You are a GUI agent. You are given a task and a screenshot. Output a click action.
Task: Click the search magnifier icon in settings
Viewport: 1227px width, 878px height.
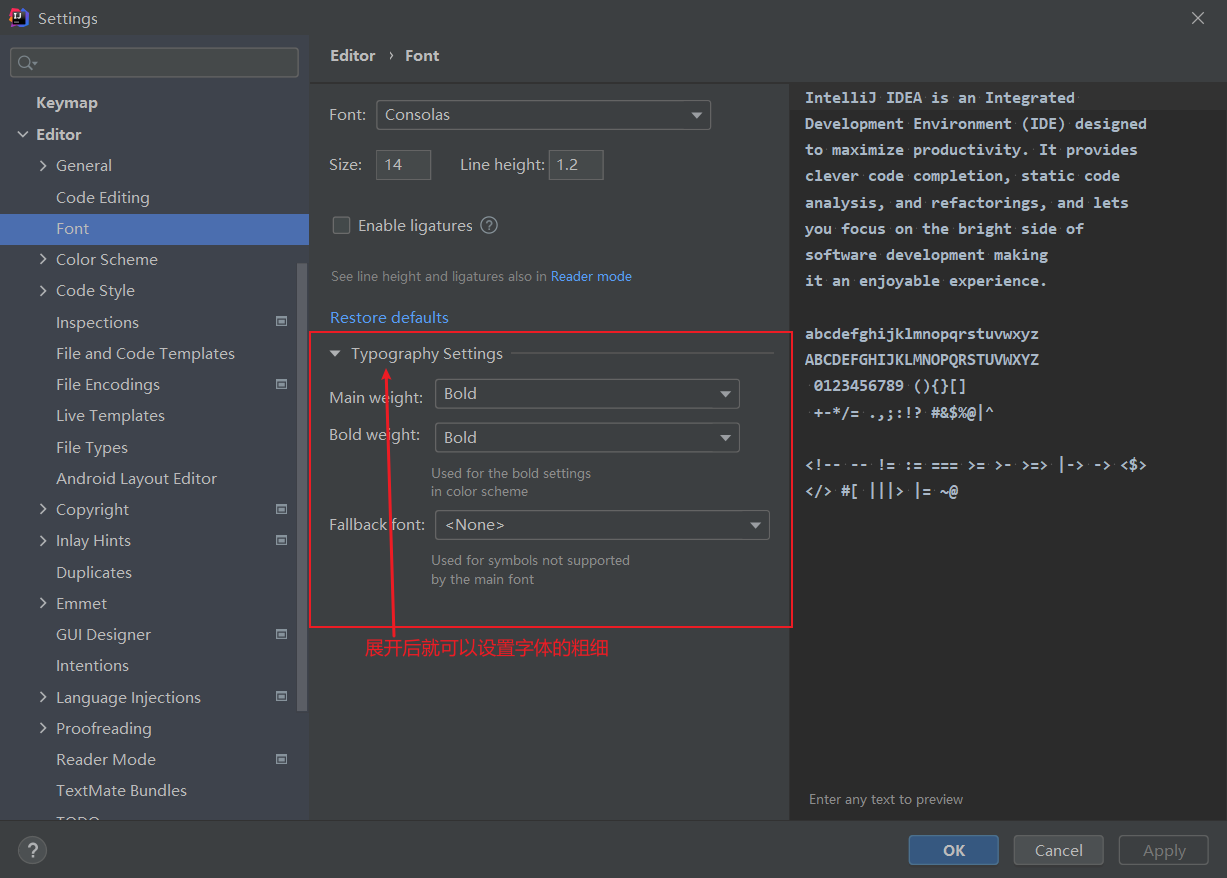click(26, 63)
